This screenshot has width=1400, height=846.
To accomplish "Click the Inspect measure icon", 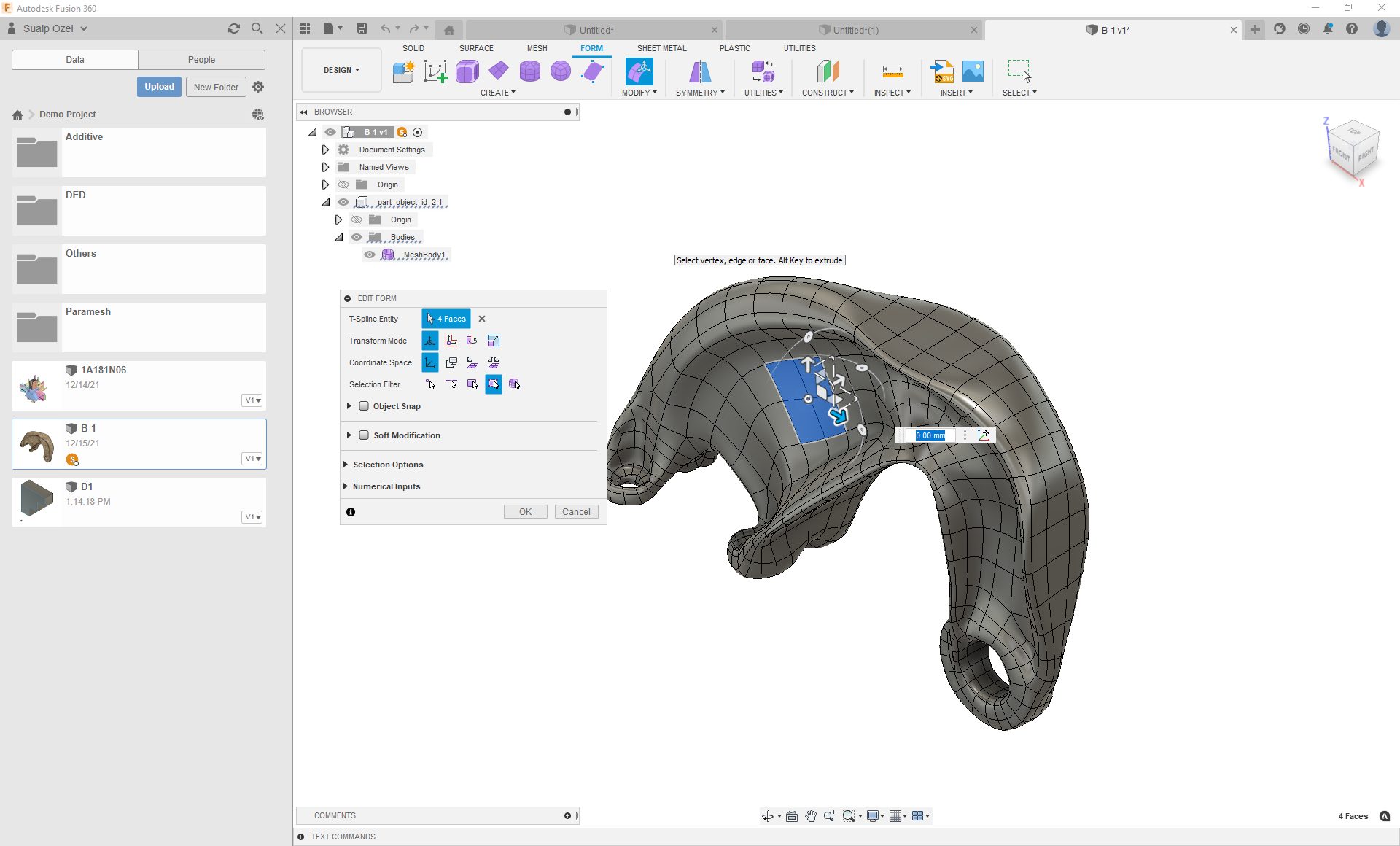I will [x=892, y=71].
